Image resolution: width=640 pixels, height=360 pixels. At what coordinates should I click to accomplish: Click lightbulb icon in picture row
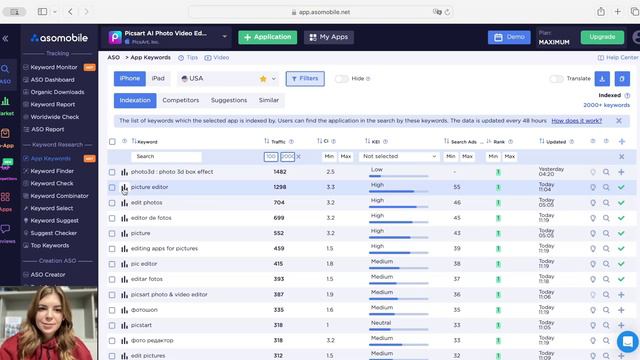tap(593, 233)
